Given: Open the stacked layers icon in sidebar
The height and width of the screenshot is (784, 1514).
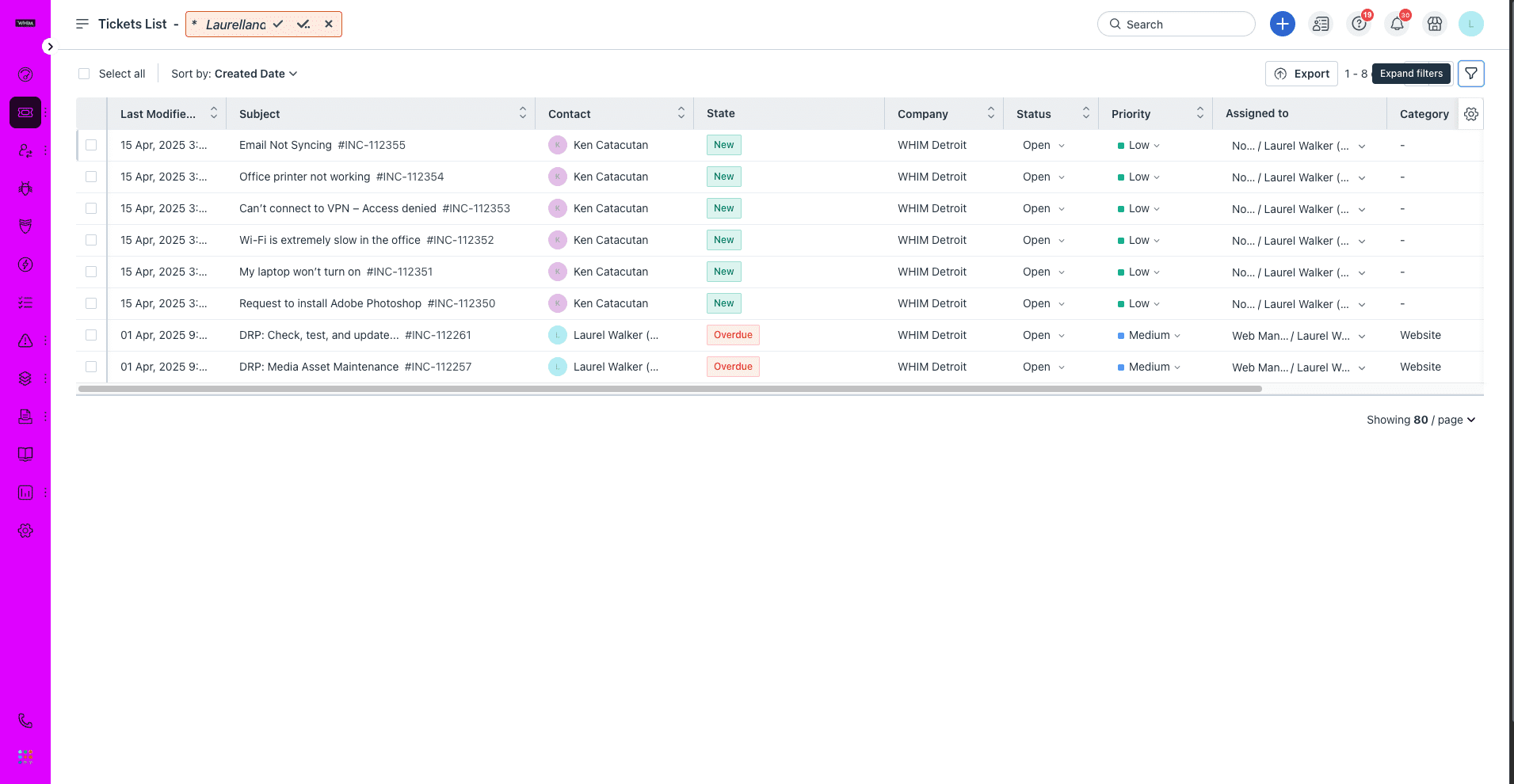Looking at the screenshot, I should [25, 379].
